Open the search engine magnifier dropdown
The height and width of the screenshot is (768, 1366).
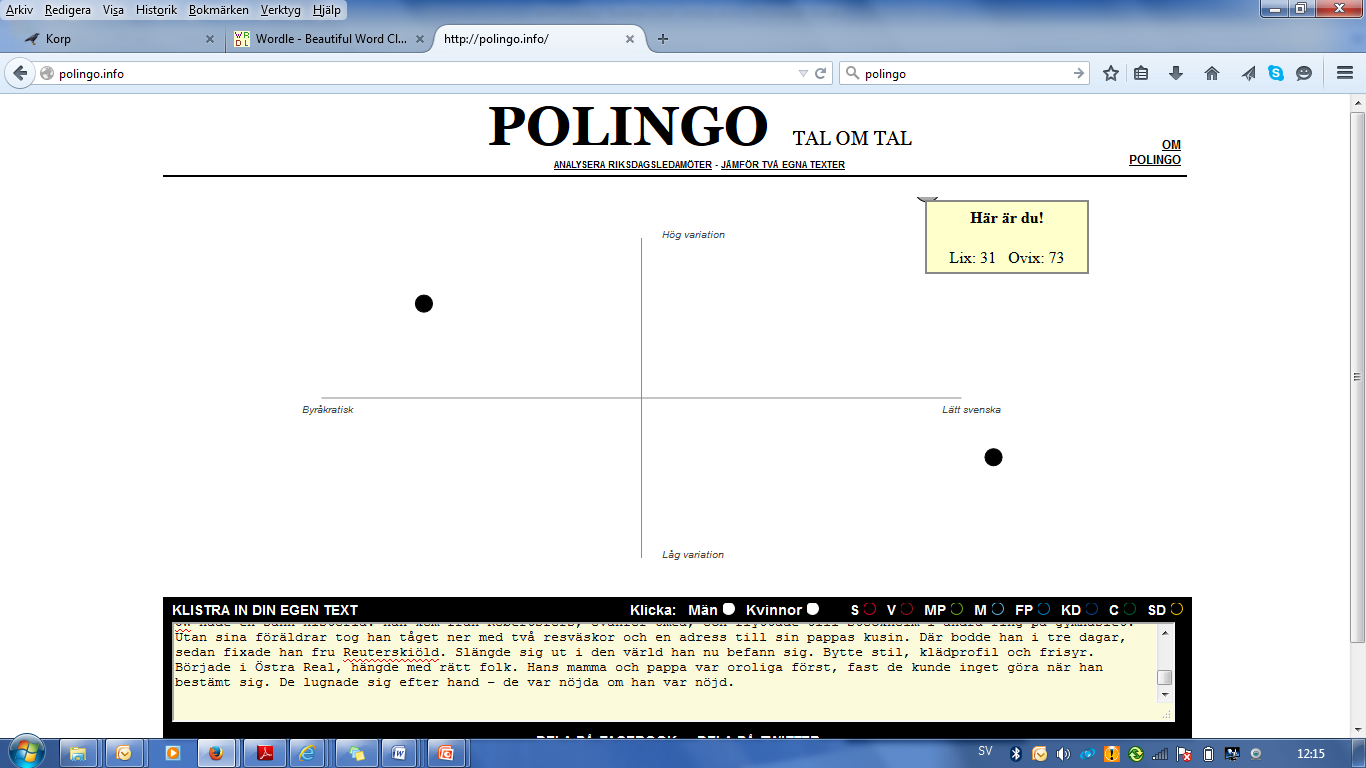pyautogui.click(x=852, y=73)
